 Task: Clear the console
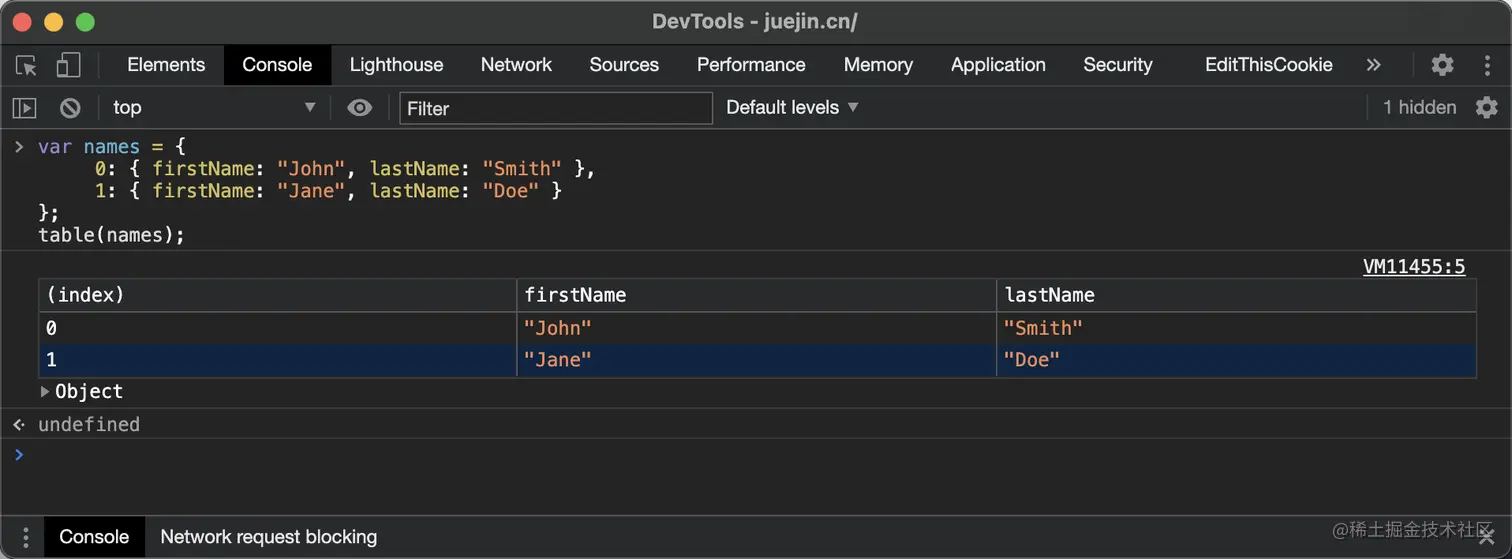tap(70, 108)
